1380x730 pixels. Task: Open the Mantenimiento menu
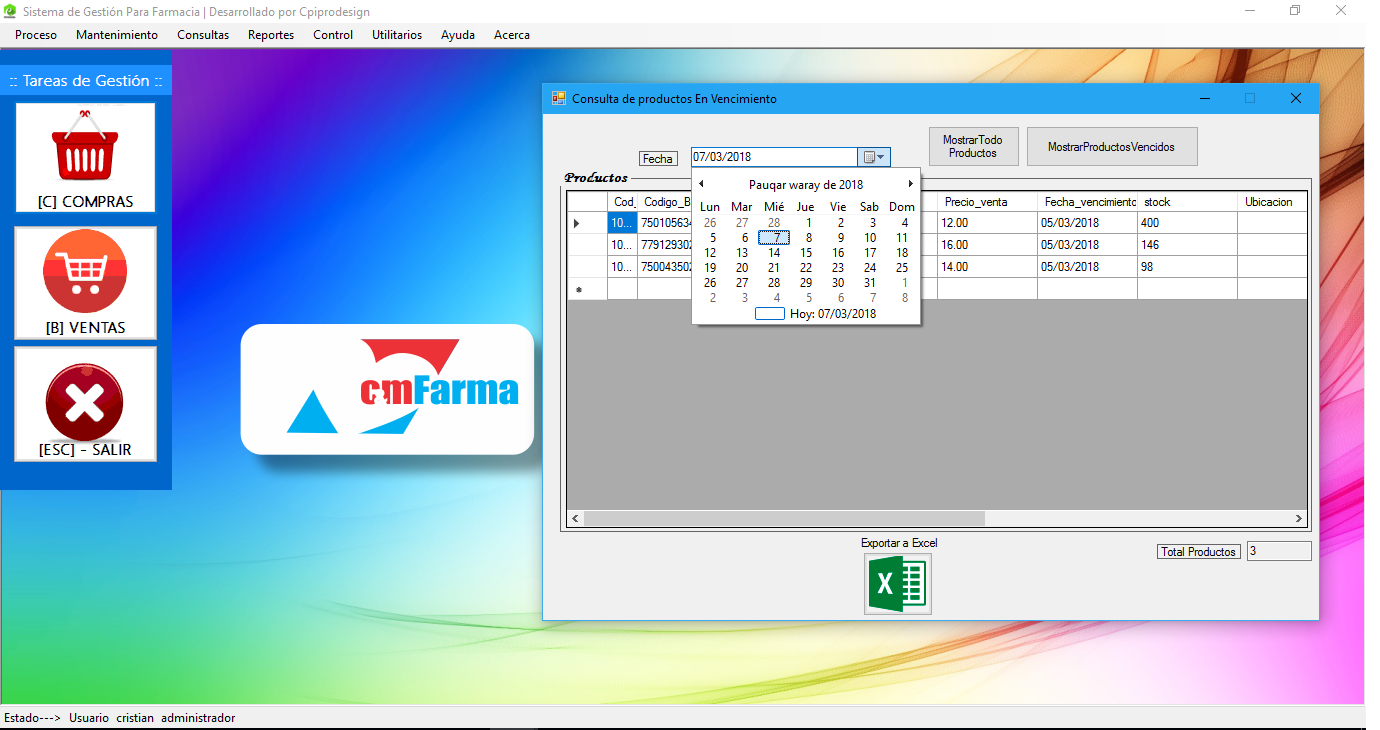tap(117, 35)
